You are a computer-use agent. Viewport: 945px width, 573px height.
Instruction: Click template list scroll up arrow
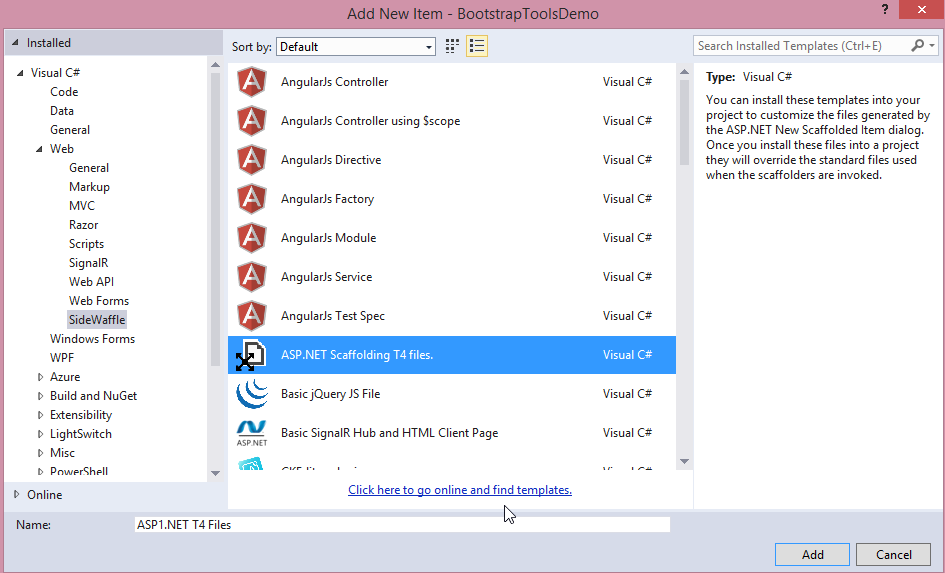click(684, 72)
